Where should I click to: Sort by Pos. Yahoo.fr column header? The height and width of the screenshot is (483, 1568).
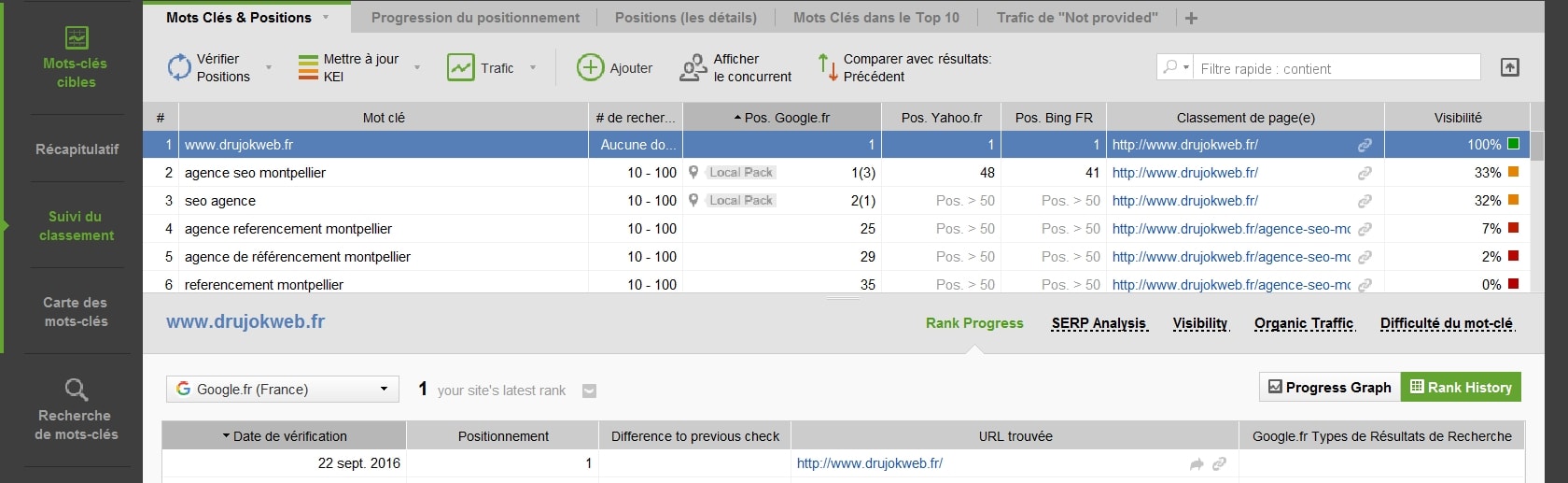pos(941,118)
